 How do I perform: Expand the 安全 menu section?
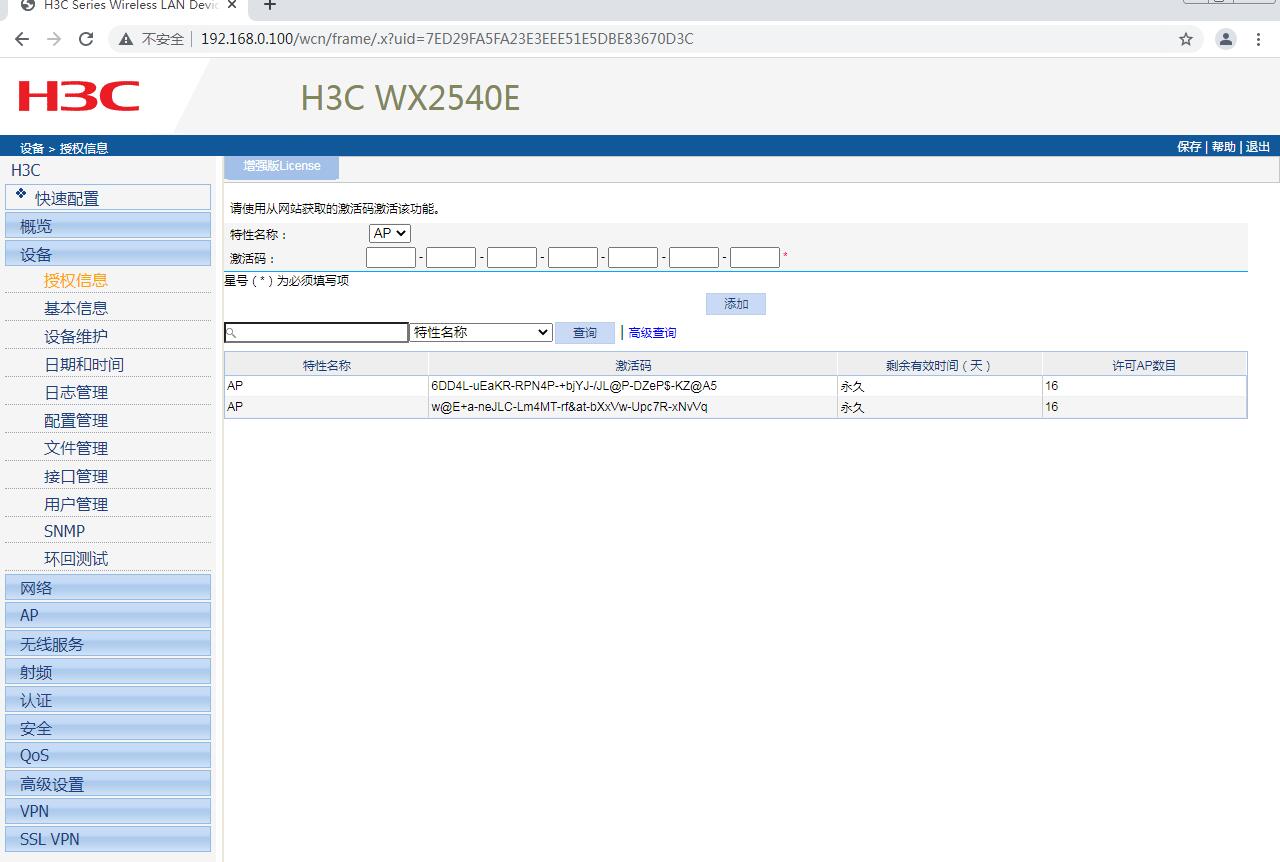pyautogui.click(x=108, y=727)
